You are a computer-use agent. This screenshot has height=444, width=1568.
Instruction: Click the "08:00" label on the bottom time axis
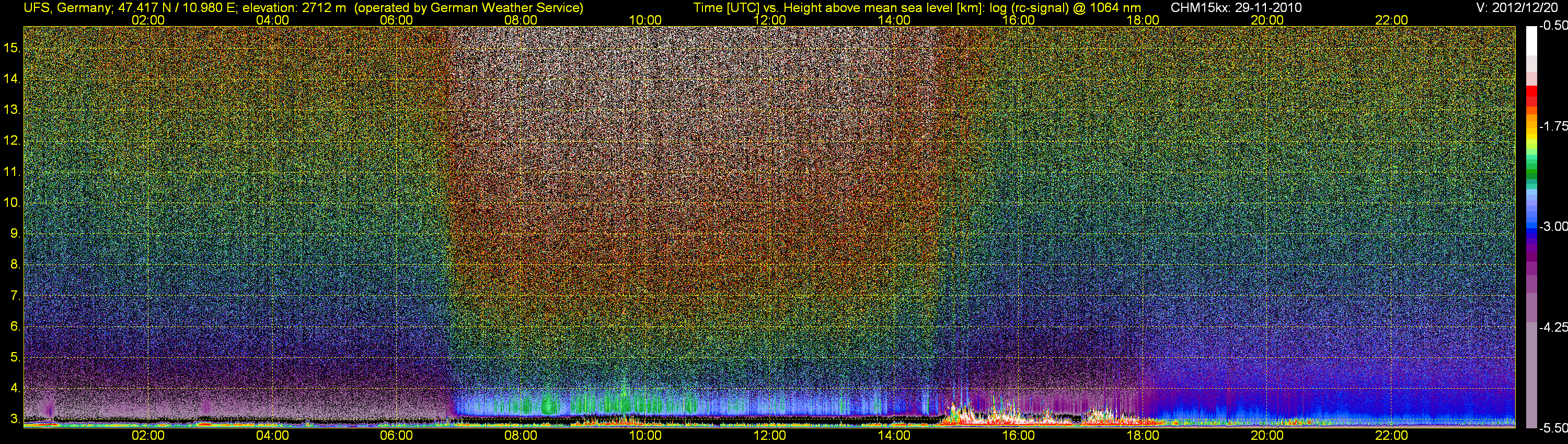(x=521, y=436)
